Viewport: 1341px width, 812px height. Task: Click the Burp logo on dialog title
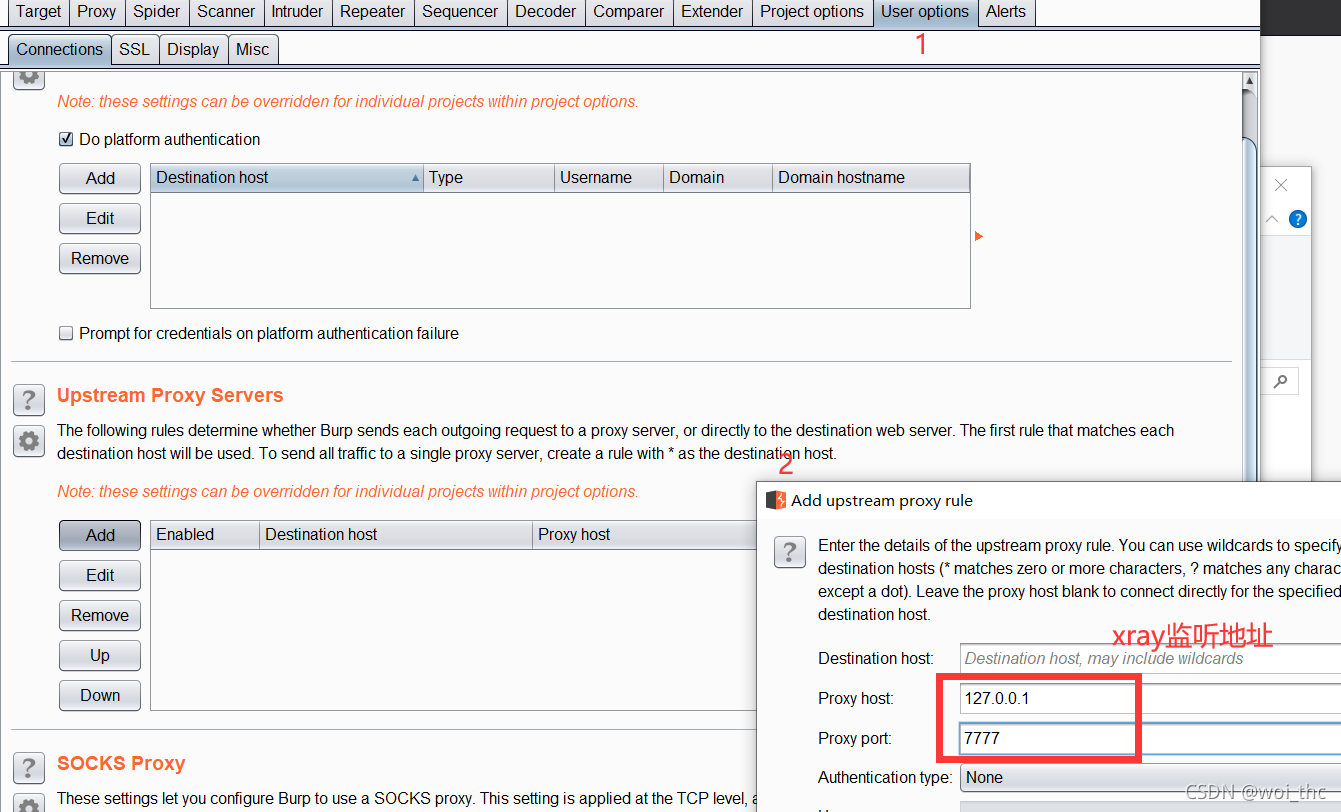pos(776,500)
